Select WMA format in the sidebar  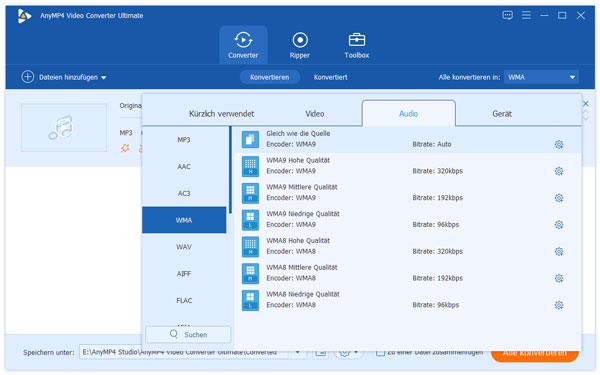[184, 220]
